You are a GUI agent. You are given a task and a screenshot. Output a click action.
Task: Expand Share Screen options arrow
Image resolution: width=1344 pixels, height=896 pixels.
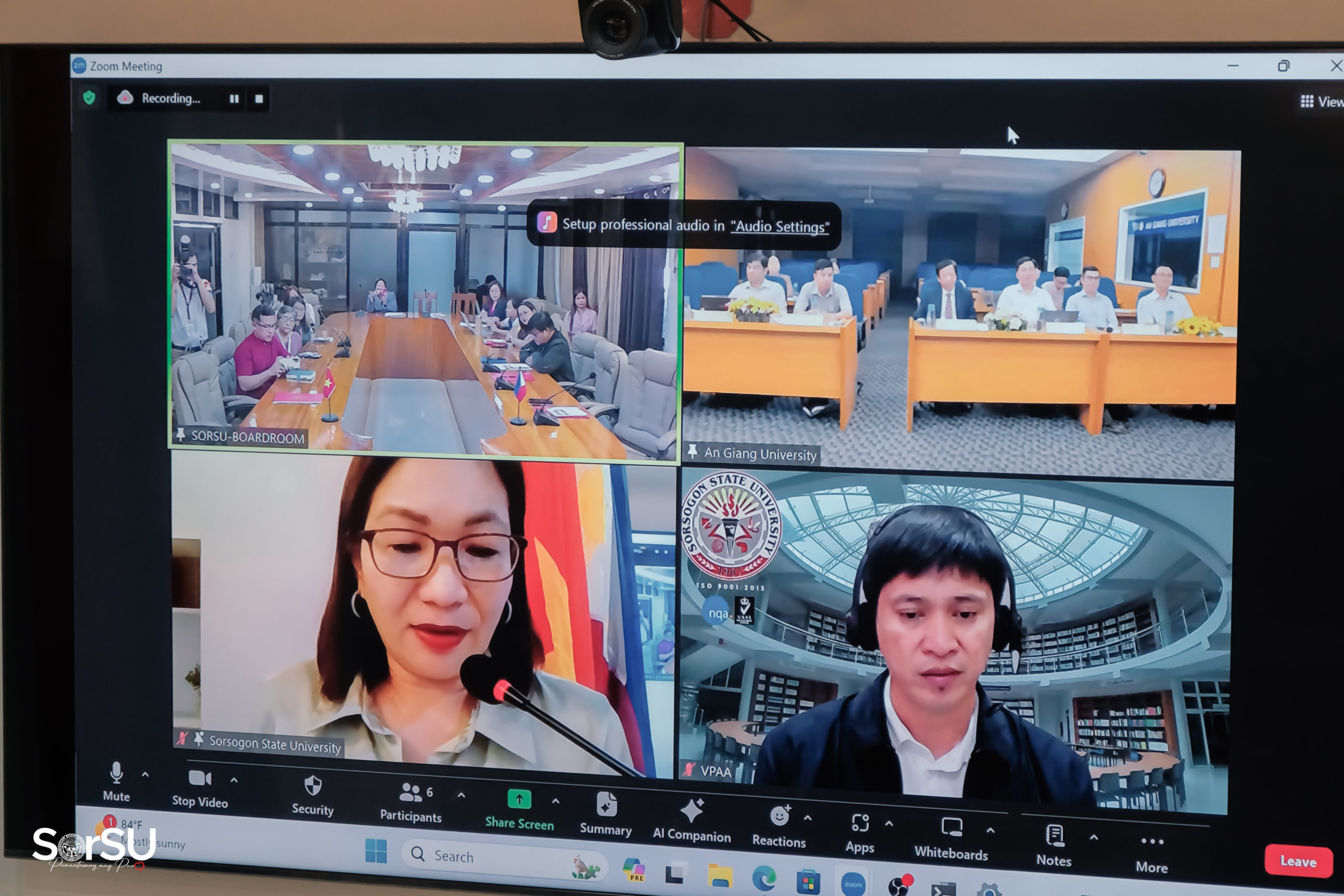(555, 801)
